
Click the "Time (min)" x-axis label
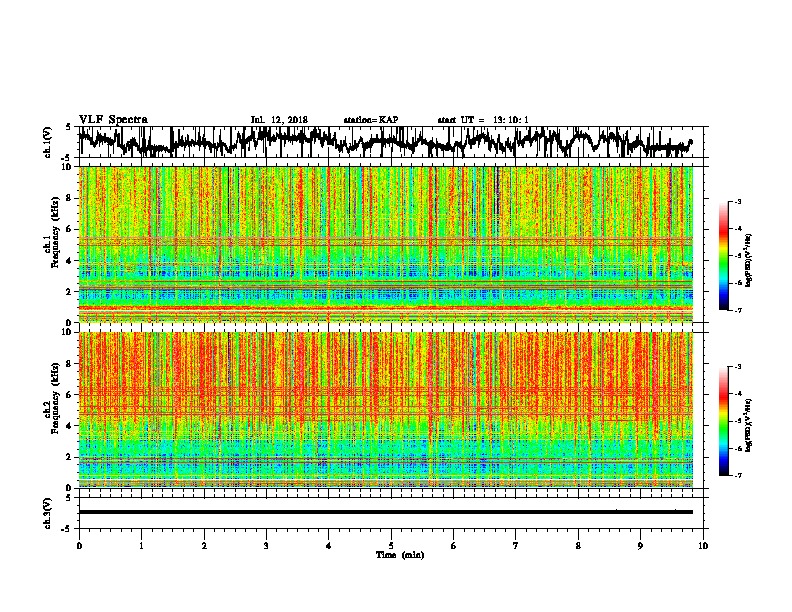tap(400, 555)
